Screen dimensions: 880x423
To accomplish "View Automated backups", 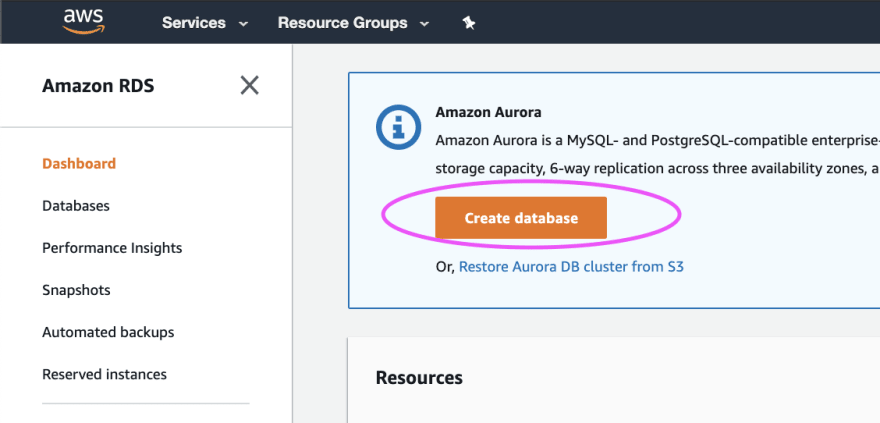I will [x=108, y=332].
